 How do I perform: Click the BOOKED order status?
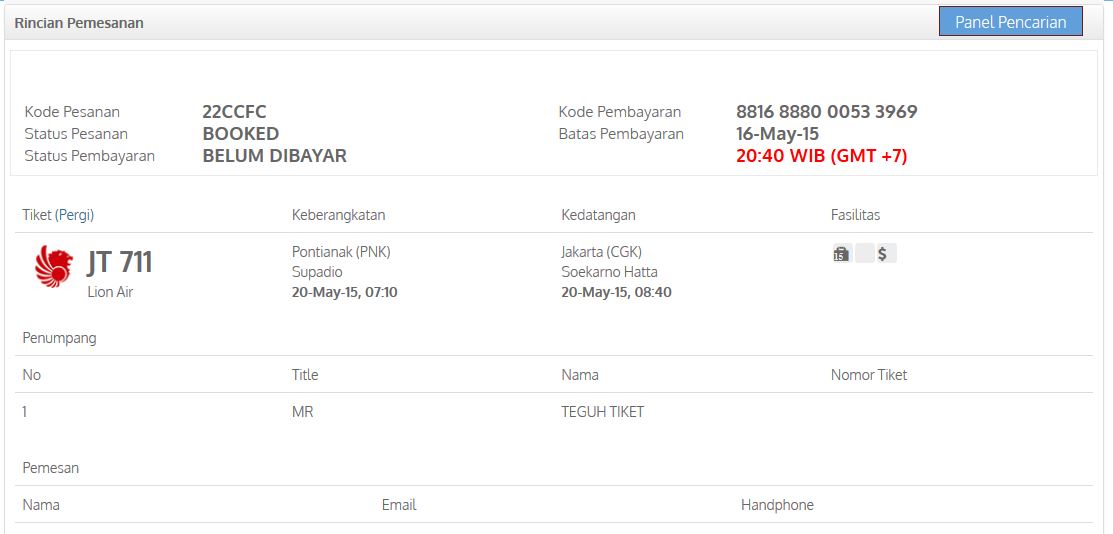(240, 134)
